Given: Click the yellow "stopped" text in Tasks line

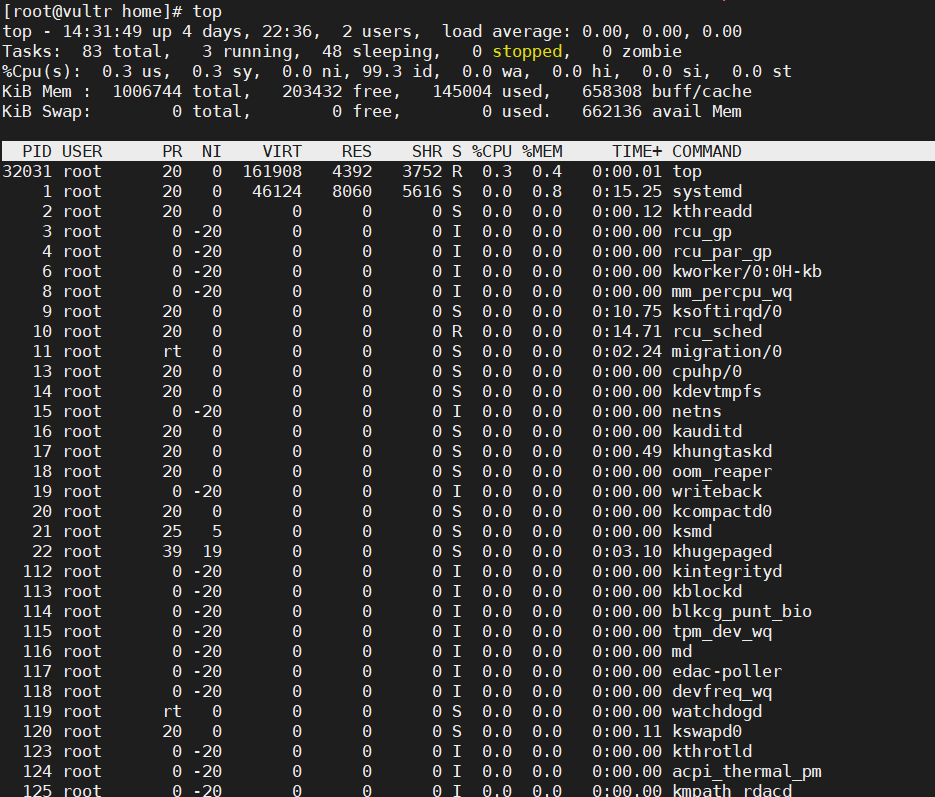Looking at the screenshot, I should coord(527,51).
